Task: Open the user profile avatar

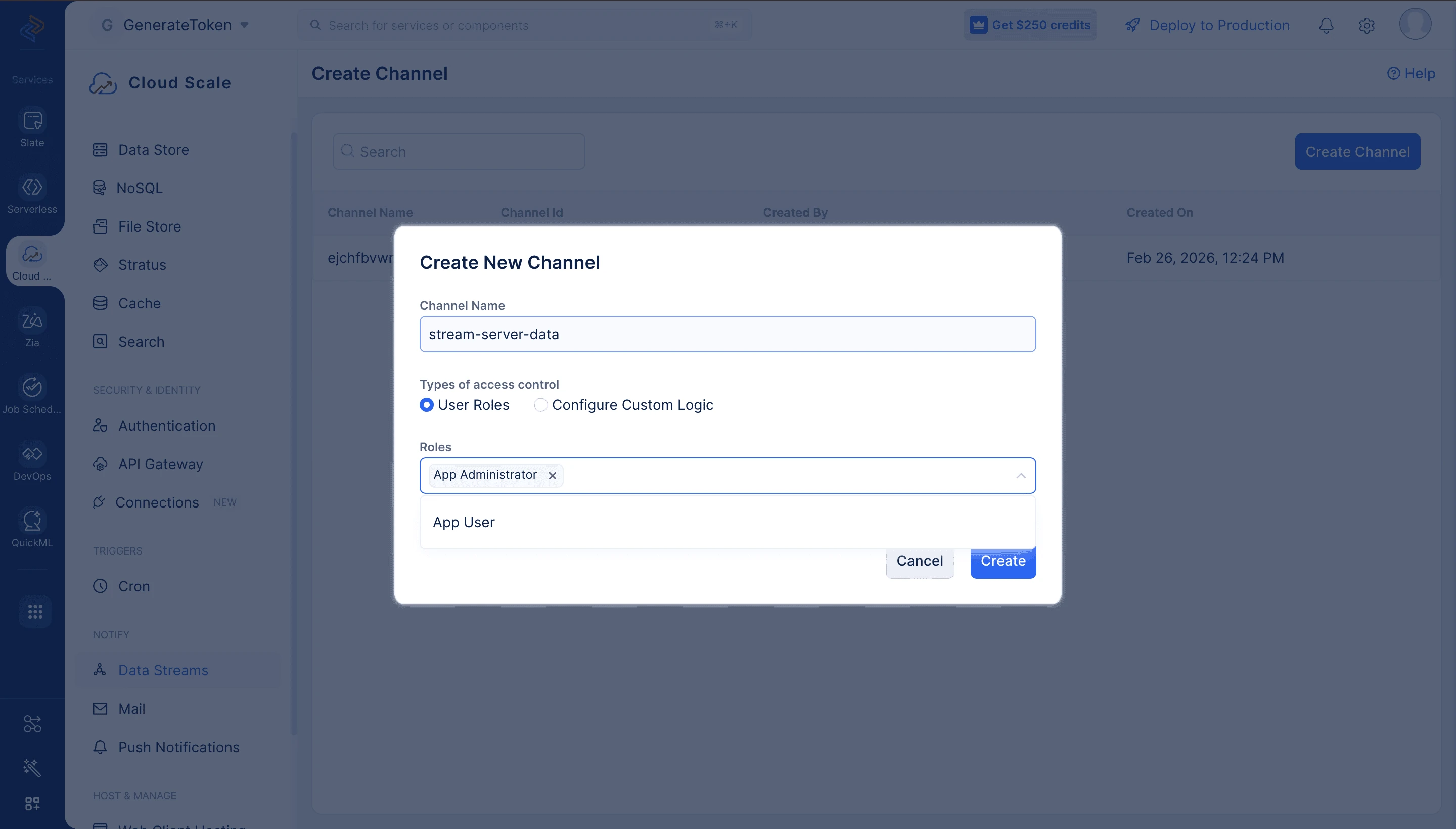Action: point(1415,24)
